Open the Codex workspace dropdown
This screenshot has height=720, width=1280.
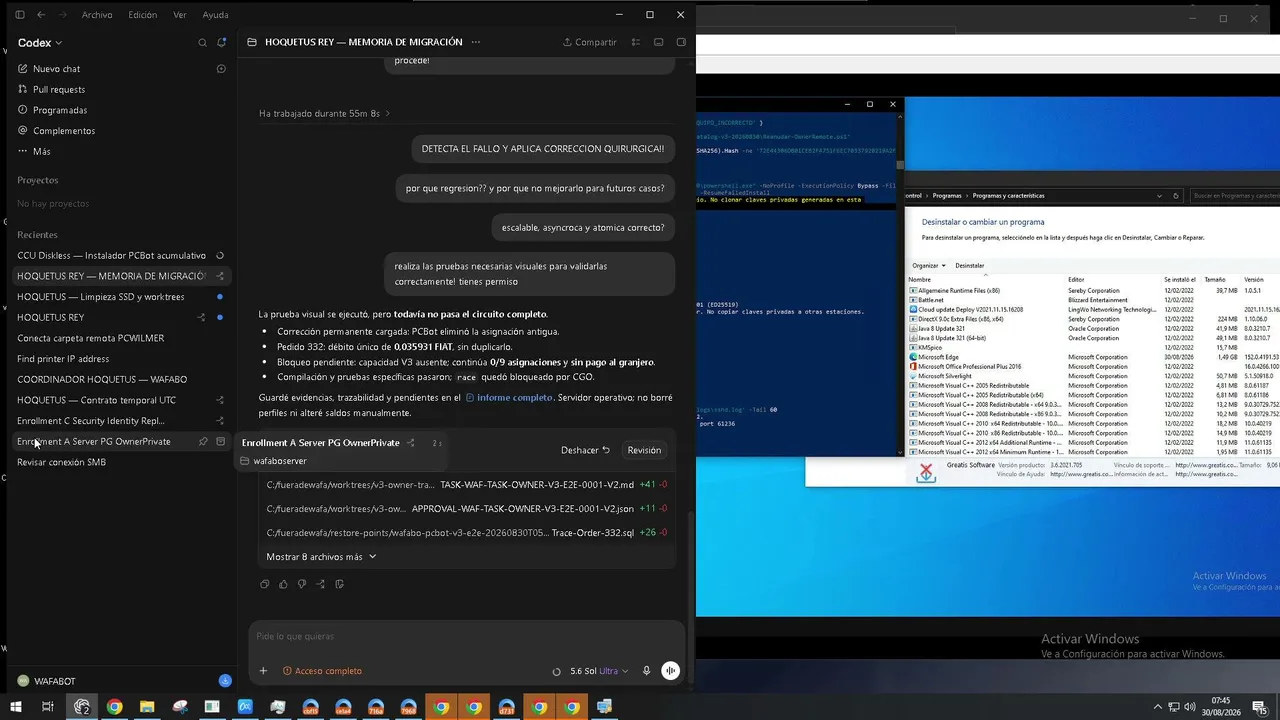click(40, 43)
